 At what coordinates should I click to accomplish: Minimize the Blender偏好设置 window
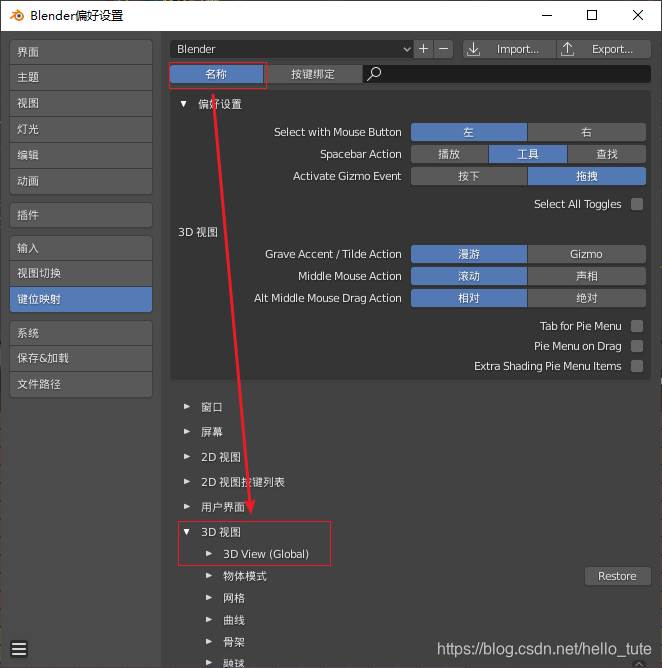tap(547, 15)
